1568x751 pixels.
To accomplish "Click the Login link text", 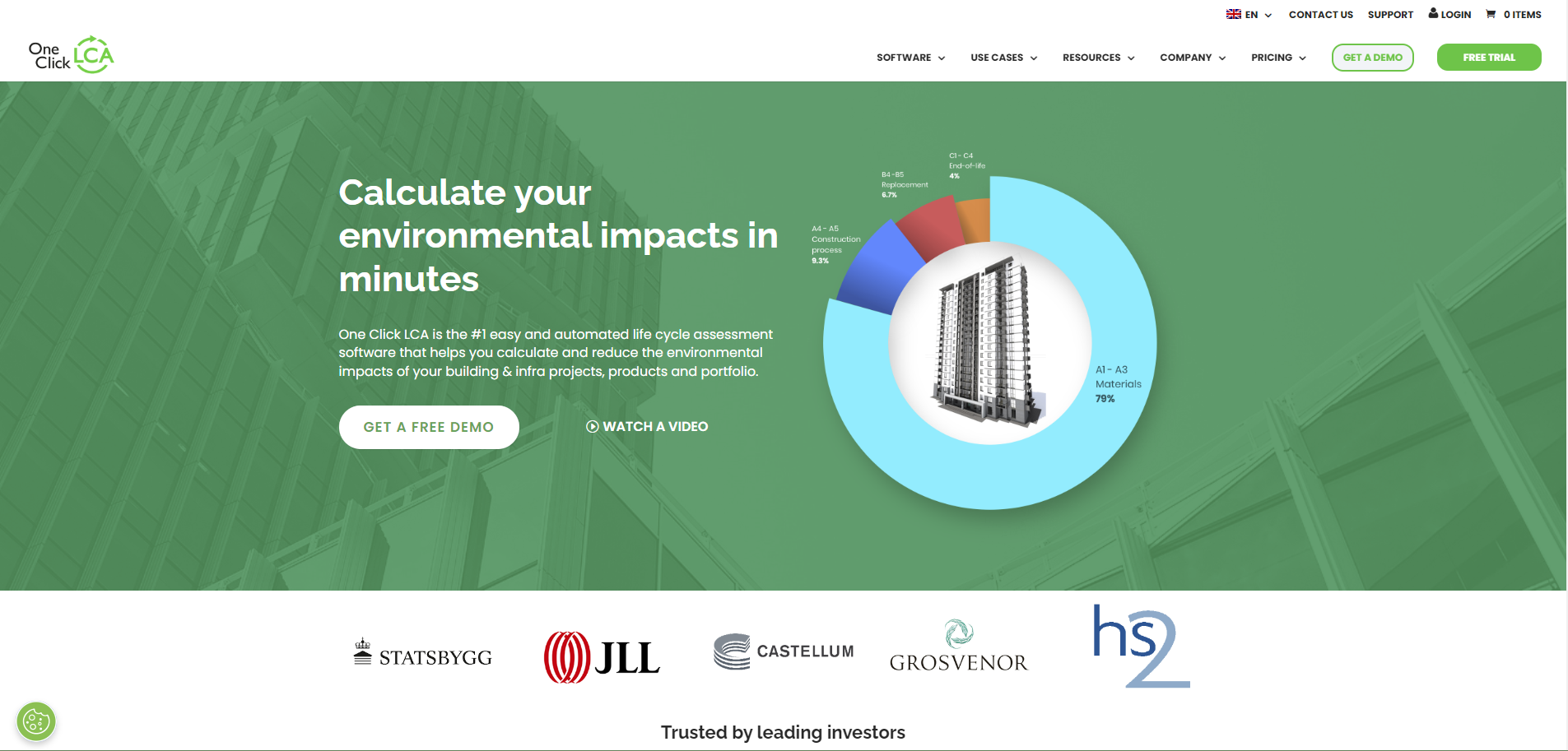I will click(1456, 15).
